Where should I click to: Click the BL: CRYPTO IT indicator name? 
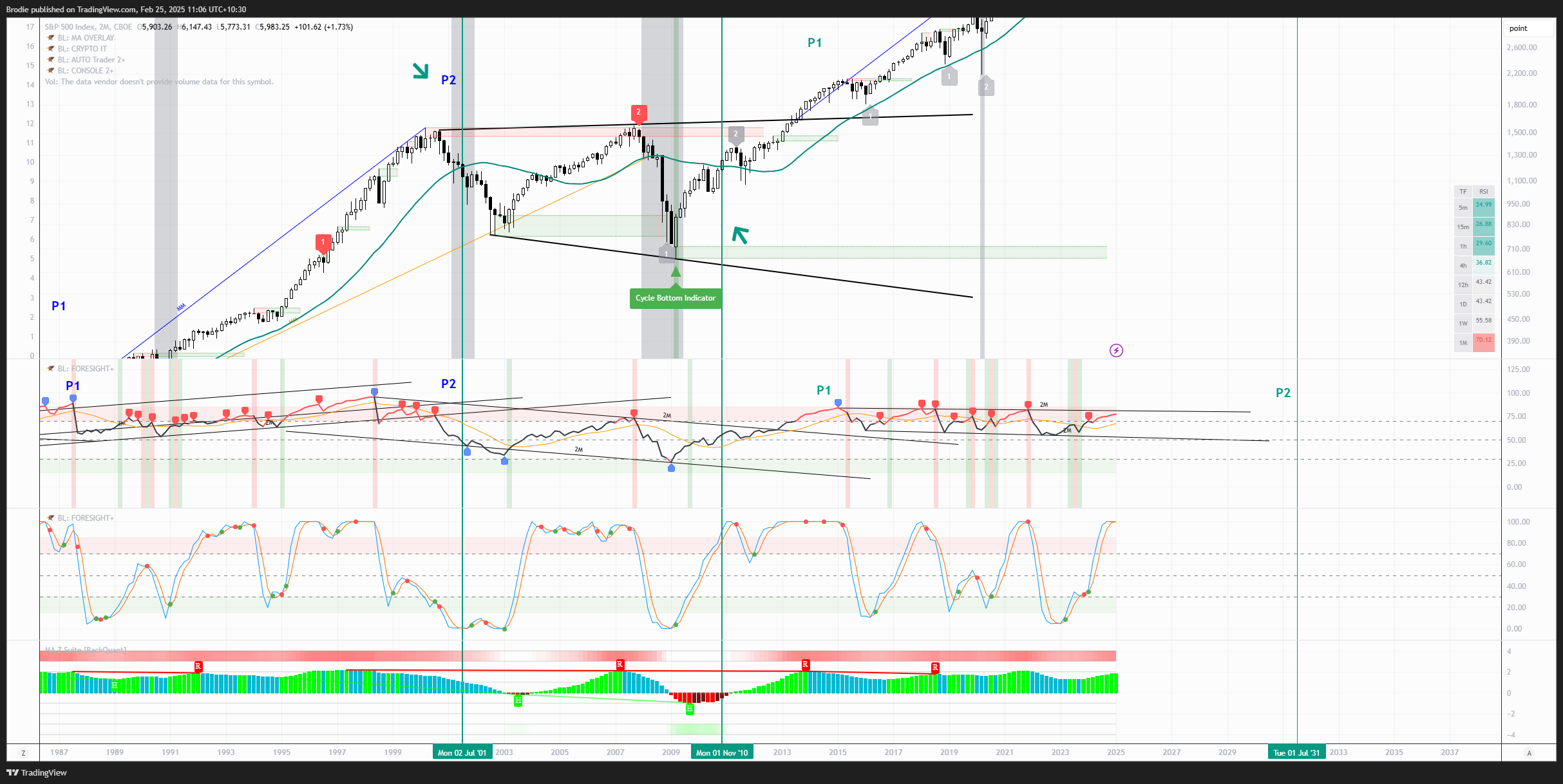point(82,49)
